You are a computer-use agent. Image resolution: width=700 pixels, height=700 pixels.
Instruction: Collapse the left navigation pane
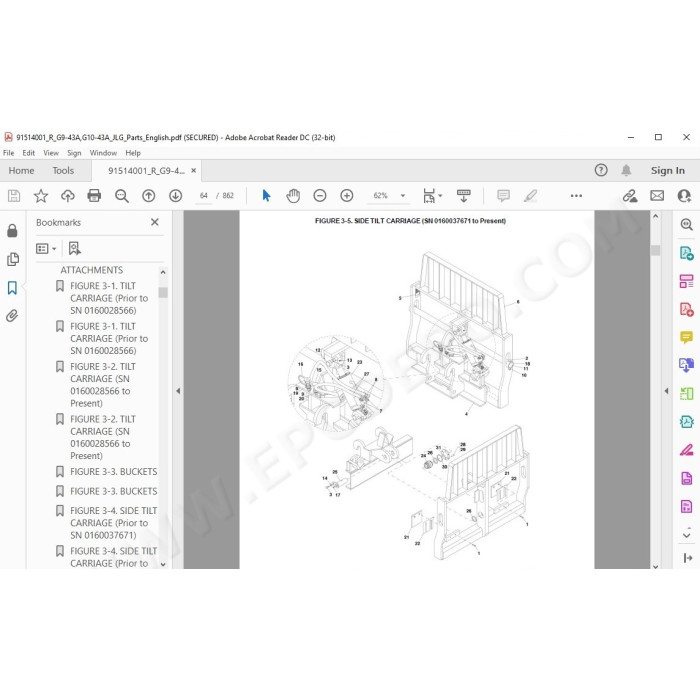[x=178, y=391]
